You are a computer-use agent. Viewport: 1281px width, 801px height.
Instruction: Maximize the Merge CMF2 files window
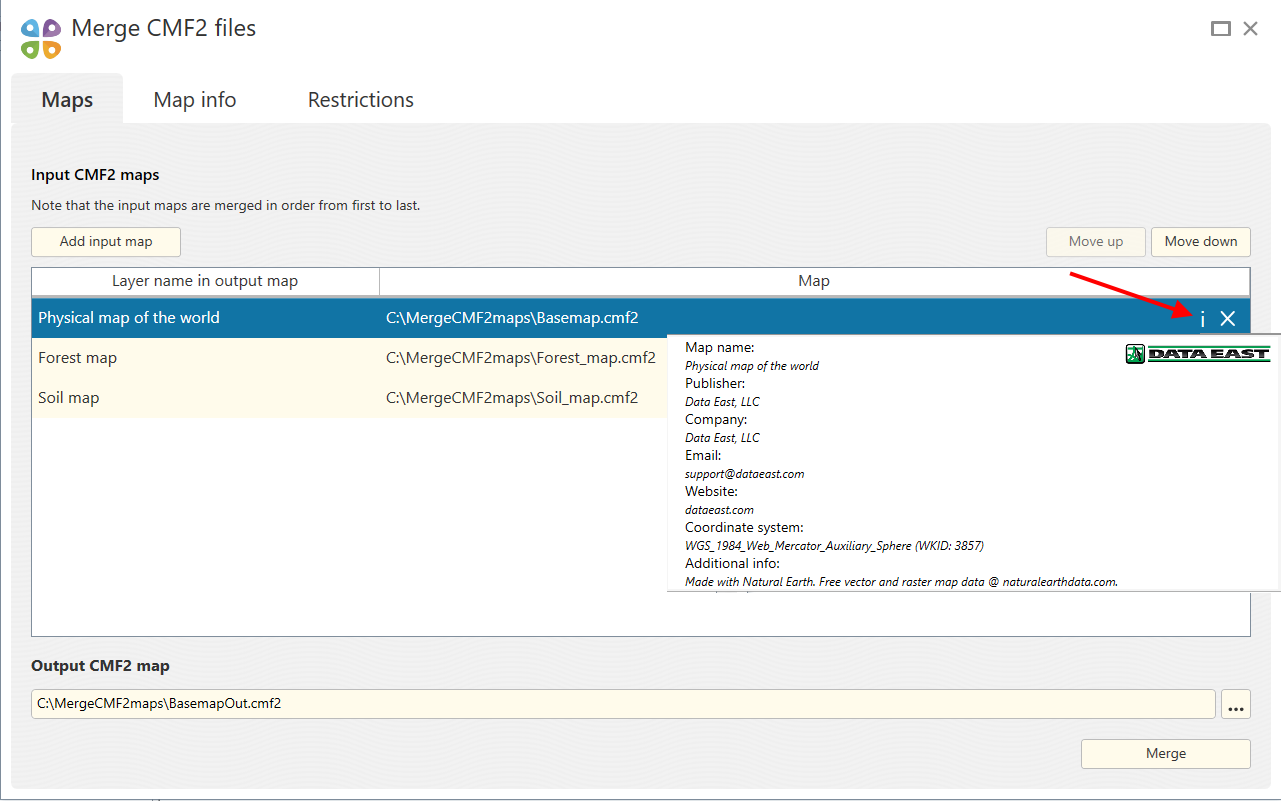[1220, 29]
